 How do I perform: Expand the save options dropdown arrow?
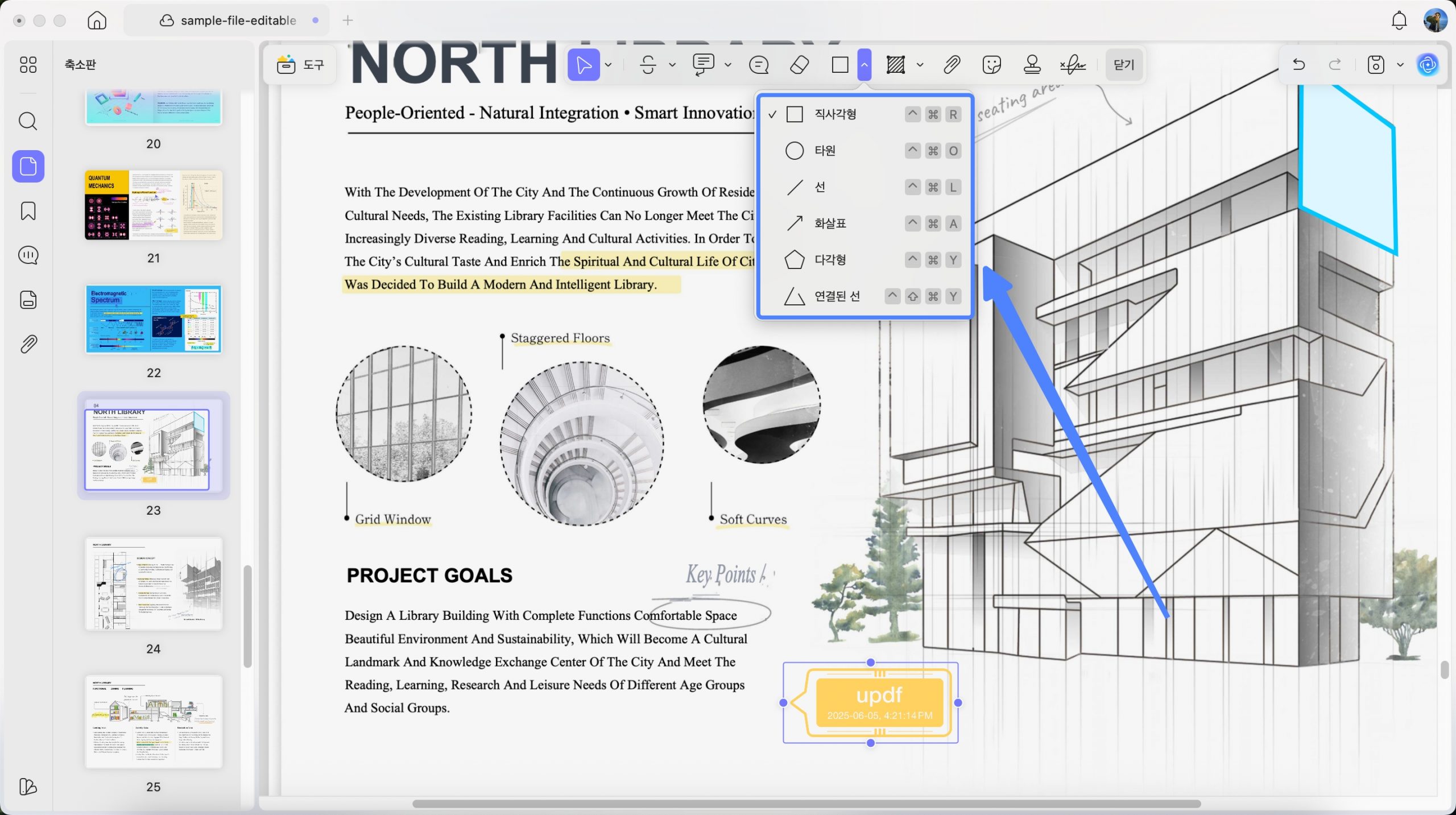[1400, 65]
